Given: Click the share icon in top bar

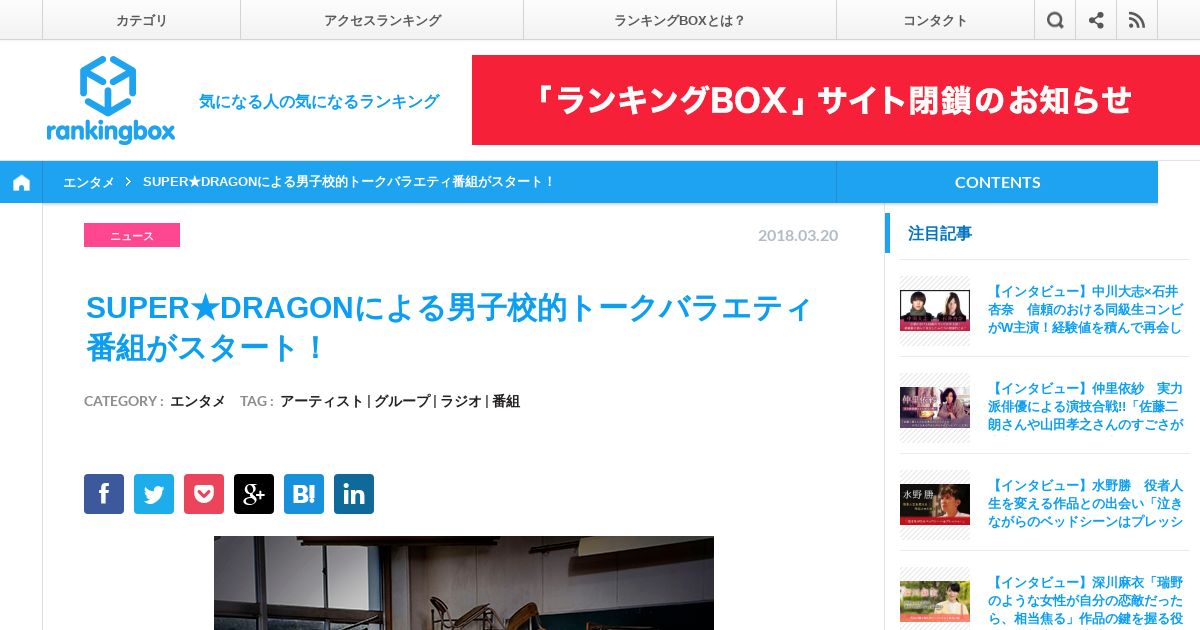Looking at the screenshot, I should 1096,20.
